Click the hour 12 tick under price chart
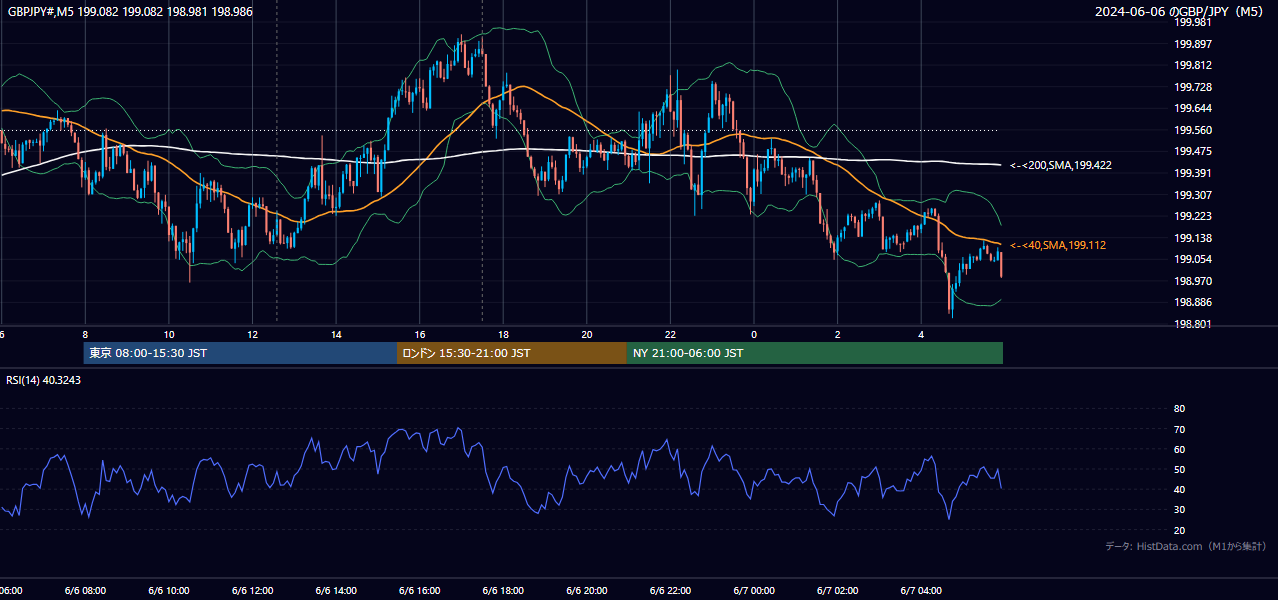Image resolution: width=1278 pixels, height=600 pixels. (x=252, y=334)
